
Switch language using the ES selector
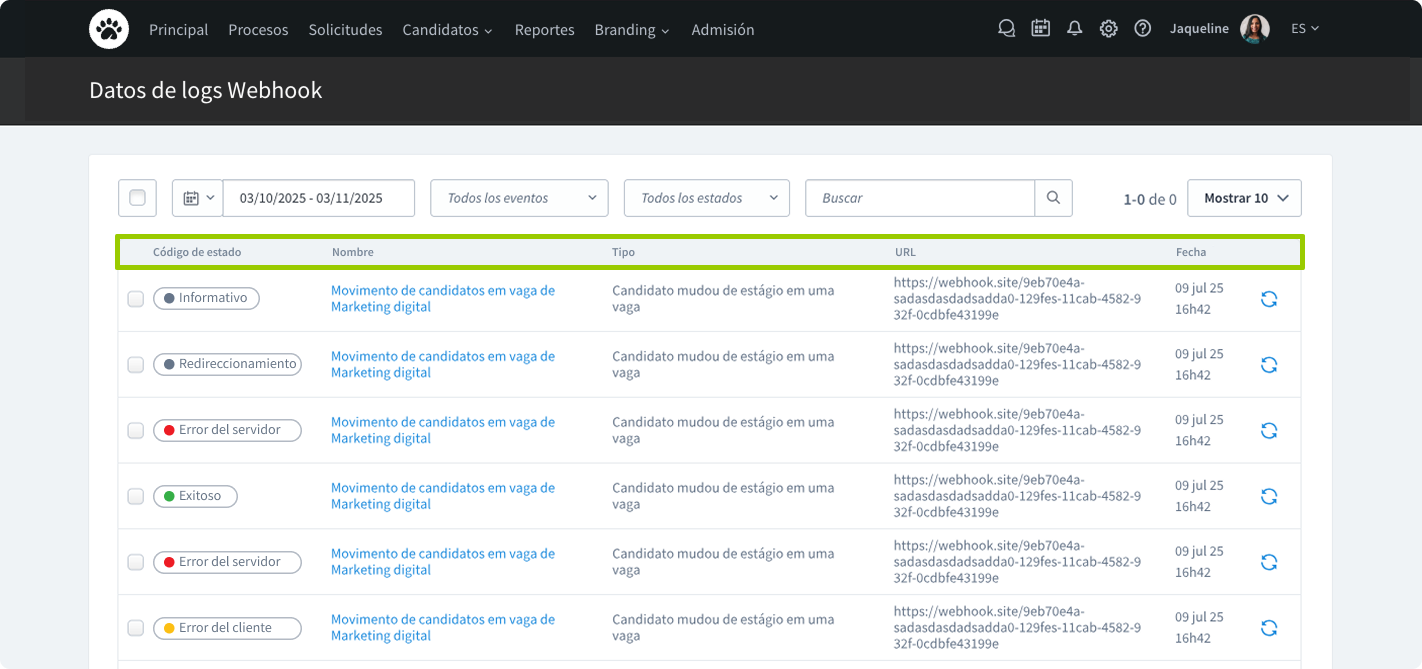click(1304, 28)
